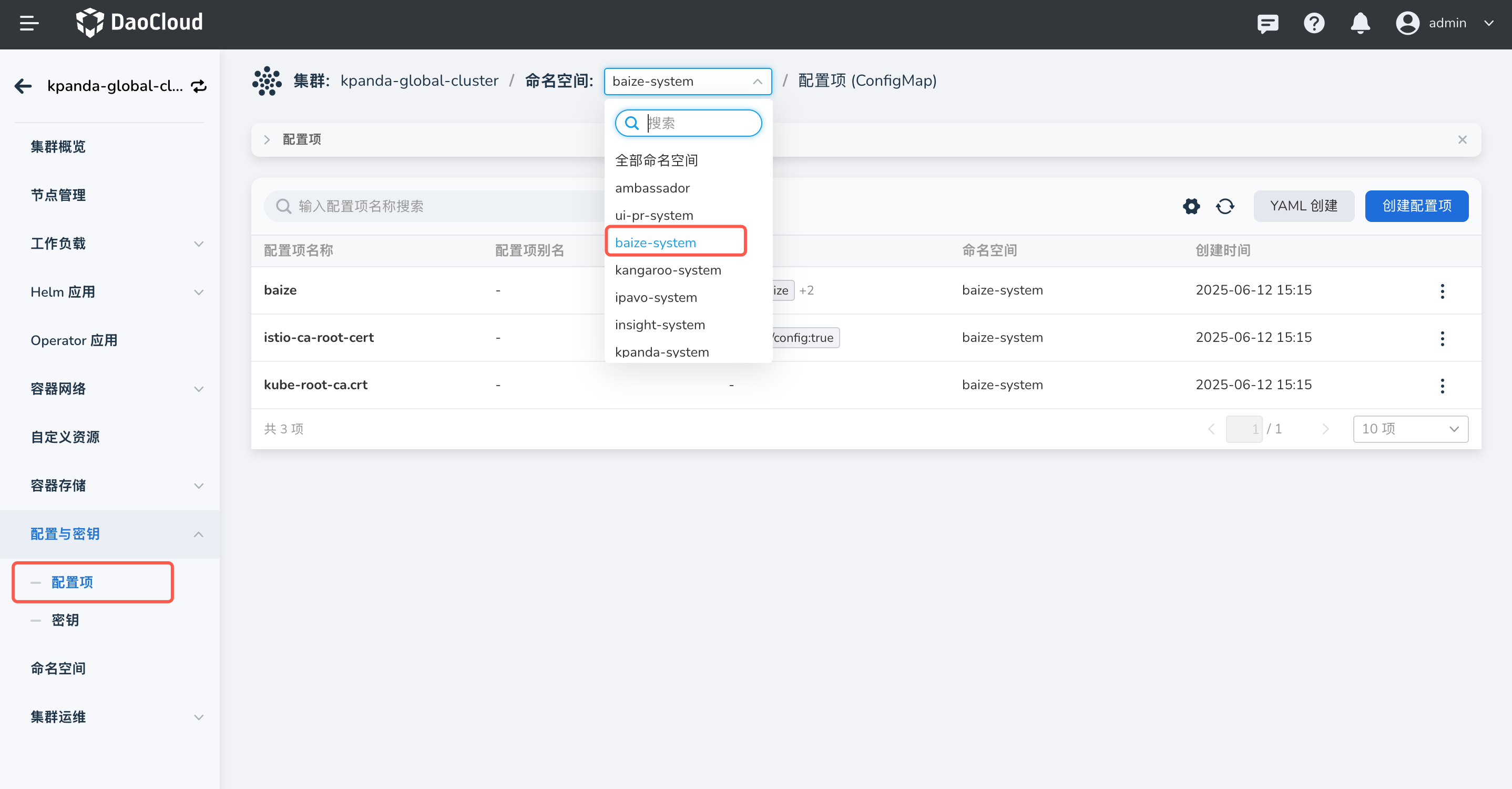Open notifications bell icon
The height and width of the screenshot is (789, 1512).
pyautogui.click(x=1360, y=24)
